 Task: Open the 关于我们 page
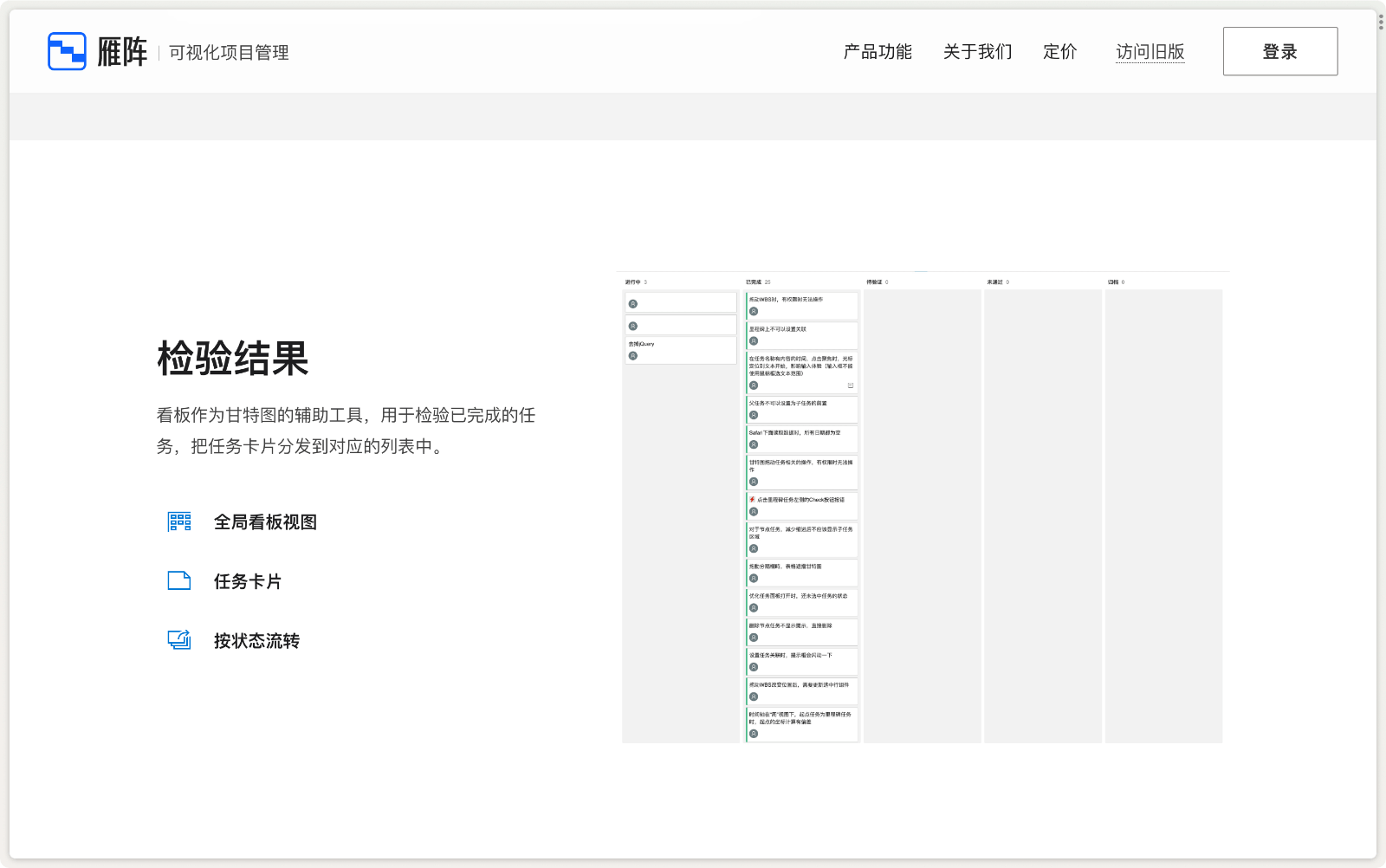(977, 52)
